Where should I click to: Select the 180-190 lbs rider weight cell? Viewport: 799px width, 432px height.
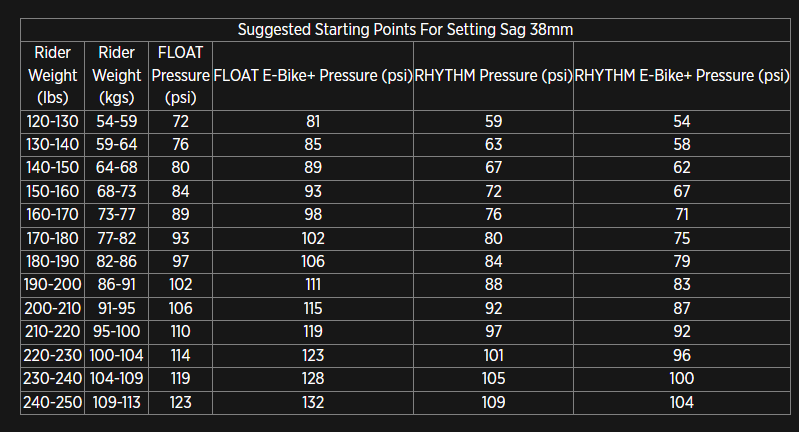(52, 261)
